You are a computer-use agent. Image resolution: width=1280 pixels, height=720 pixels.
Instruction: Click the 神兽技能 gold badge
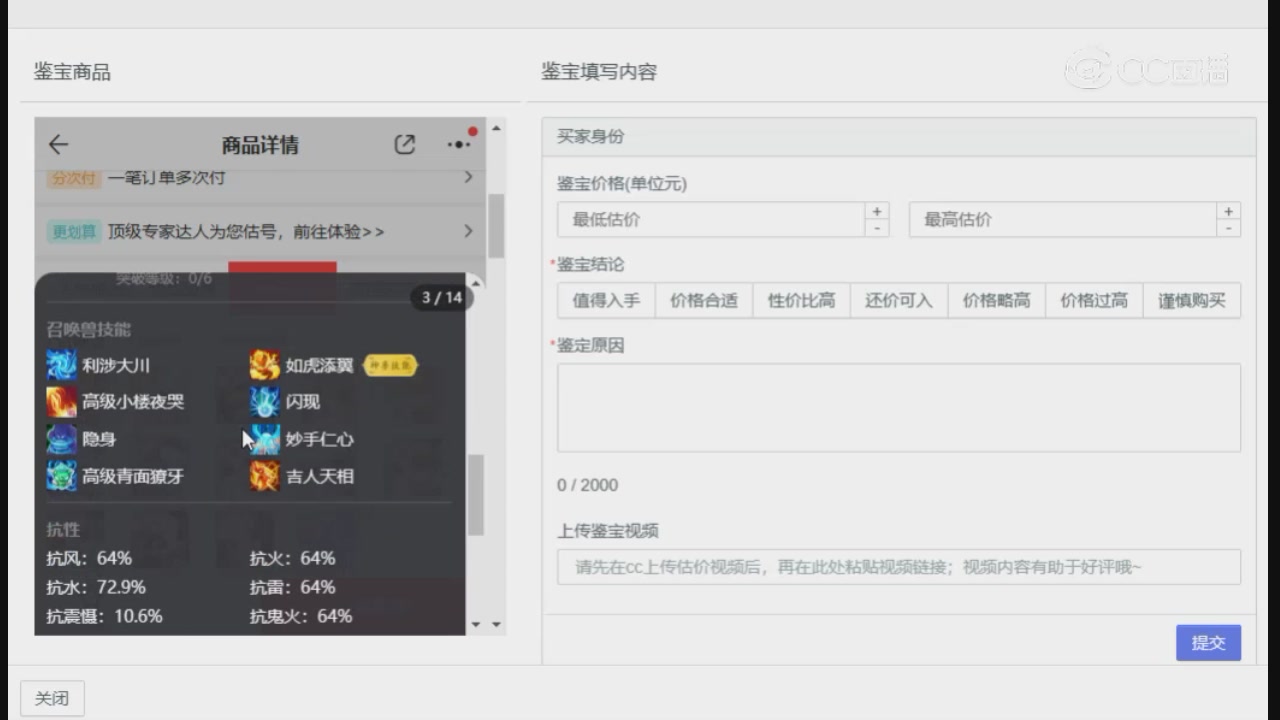click(390, 365)
